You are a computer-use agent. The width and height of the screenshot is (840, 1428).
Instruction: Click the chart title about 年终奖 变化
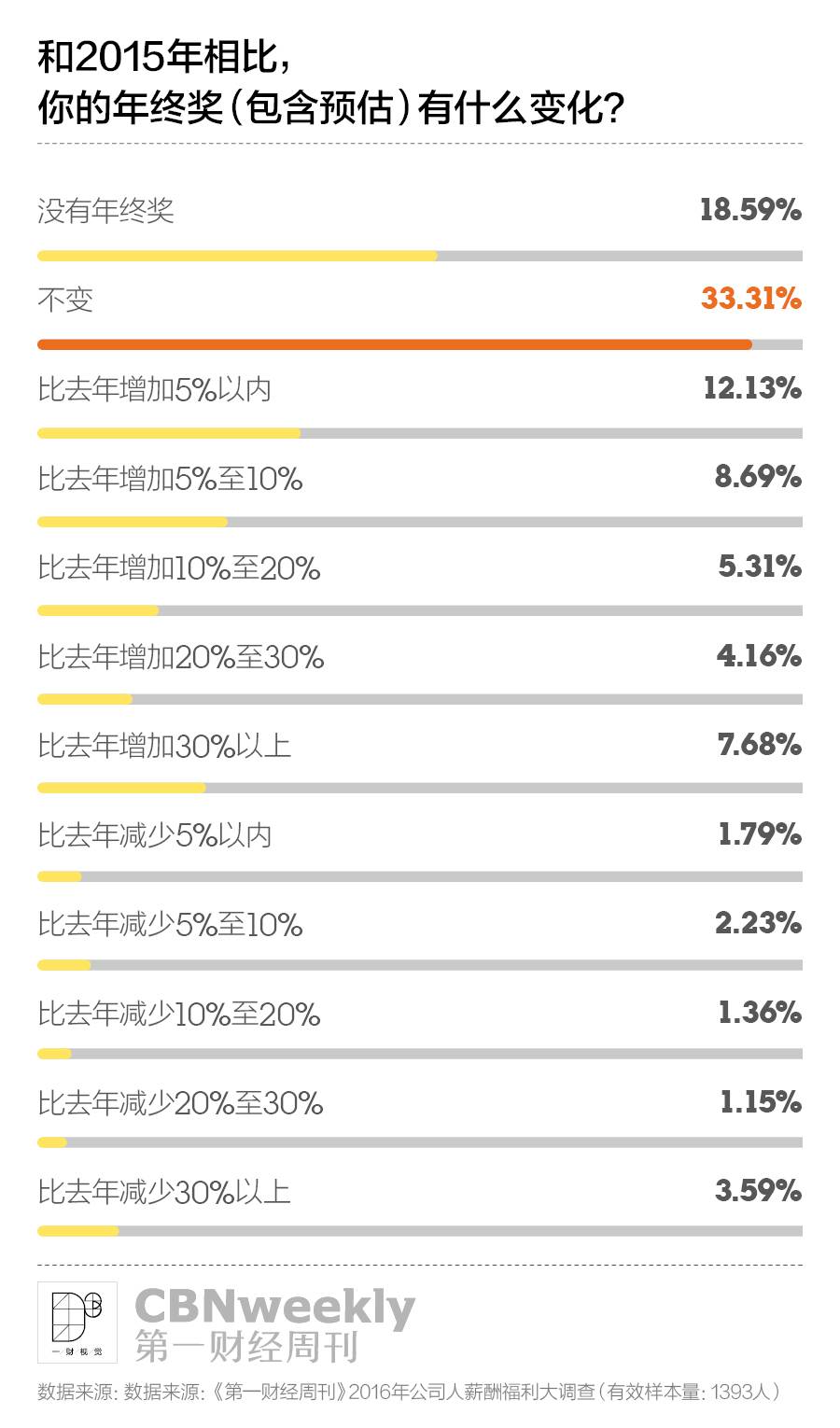point(331,84)
